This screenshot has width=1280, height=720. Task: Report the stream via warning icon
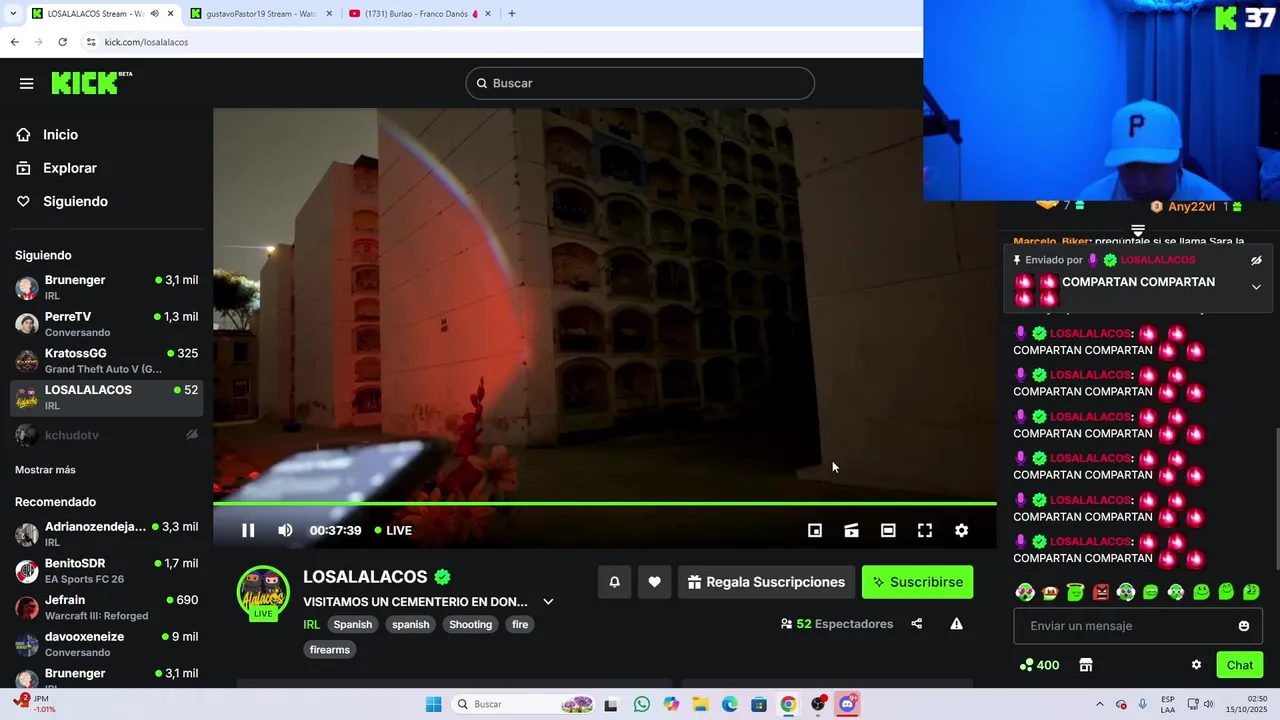tap(956, 624)
